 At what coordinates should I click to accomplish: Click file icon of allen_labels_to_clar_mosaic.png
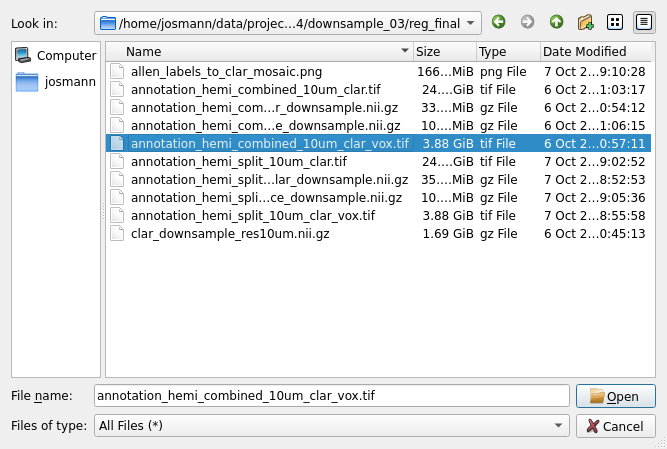[x=117, y=71]
